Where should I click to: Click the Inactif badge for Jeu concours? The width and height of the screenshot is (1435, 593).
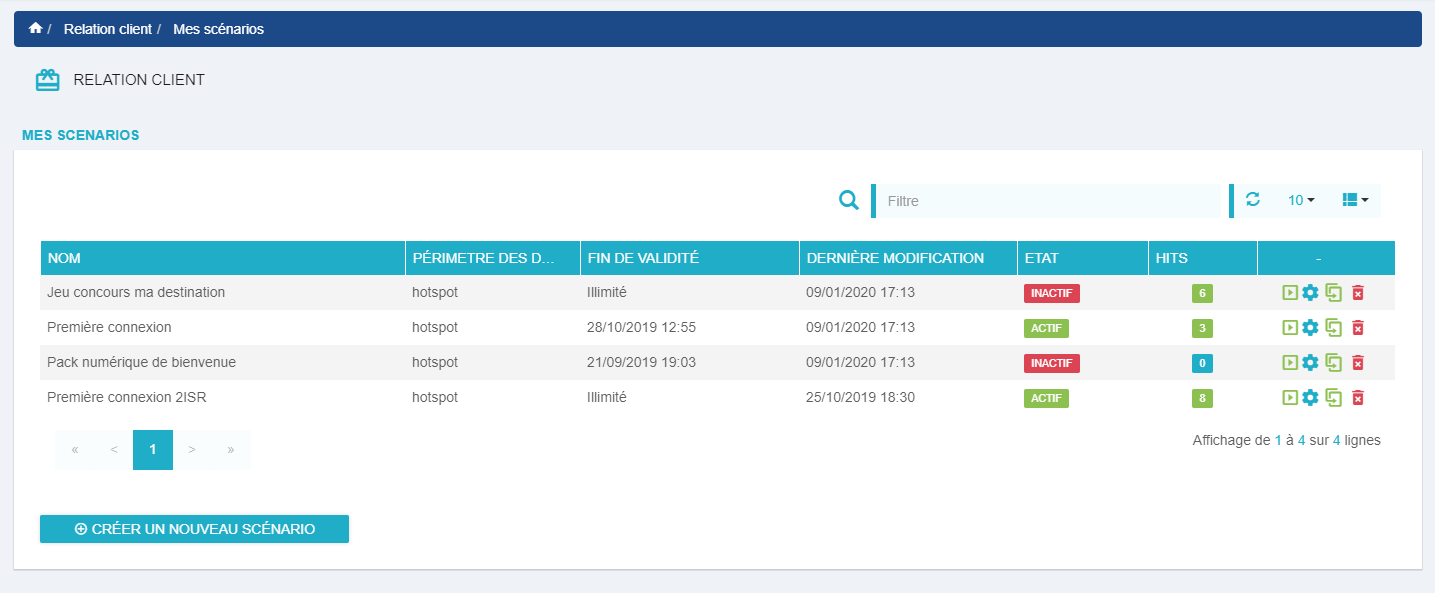[1051, 293]
